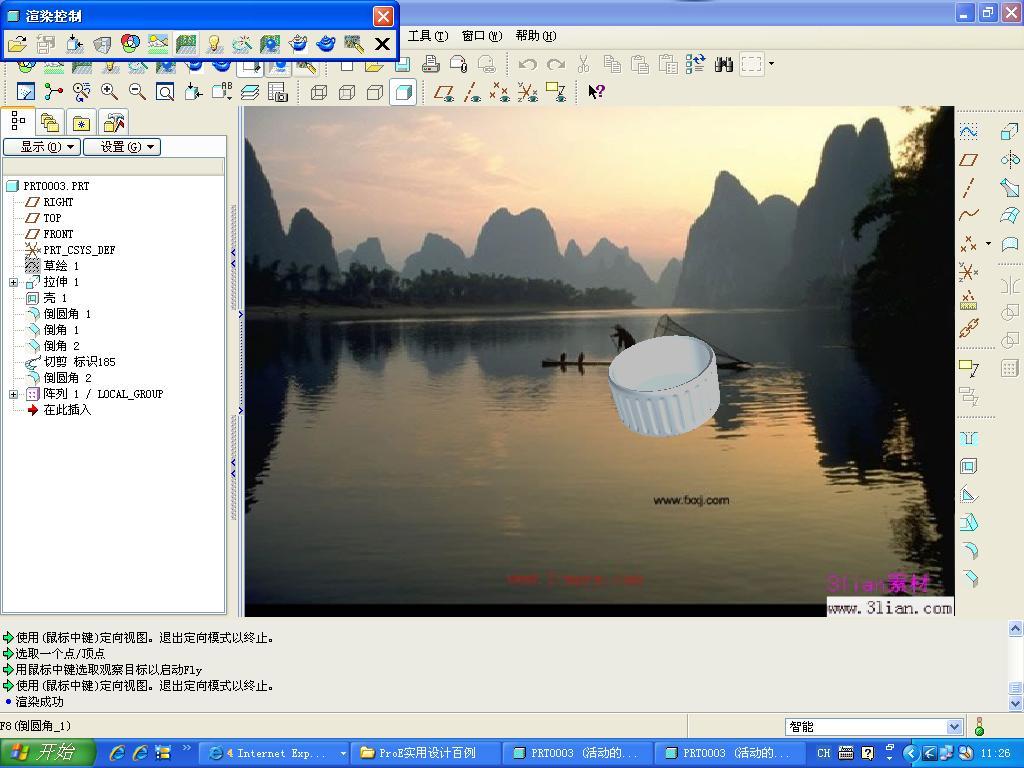Select 切剪 标识185 feature
This screenshot has height=768, width=1024.
79,362
